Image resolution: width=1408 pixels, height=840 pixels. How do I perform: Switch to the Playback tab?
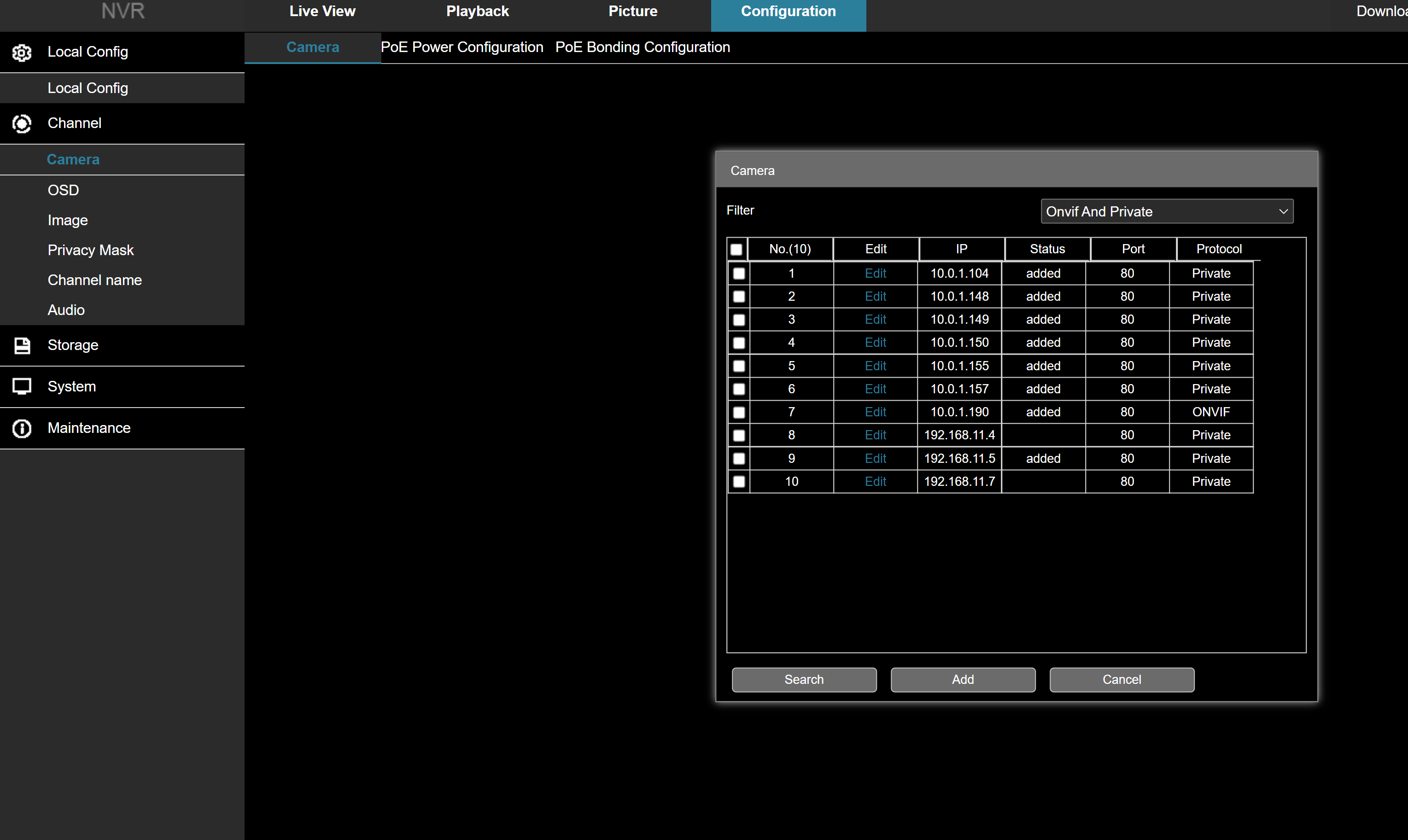[x=477, y=12]
